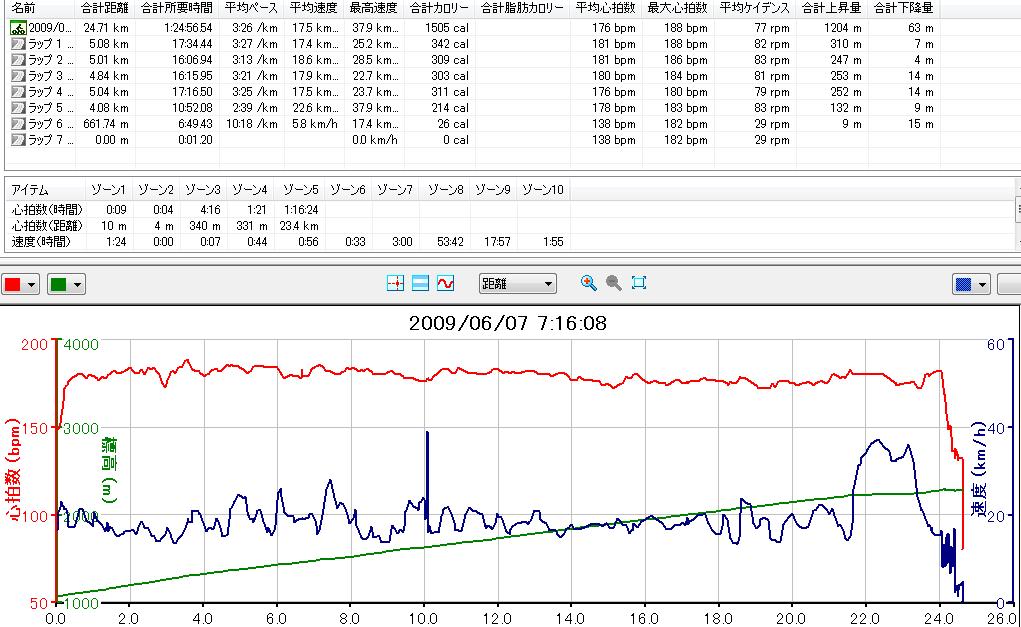The width and height of the screenshot is (1021, 627).
Task: Click the 5.08 km lap 1 distance
Action: 109,44
